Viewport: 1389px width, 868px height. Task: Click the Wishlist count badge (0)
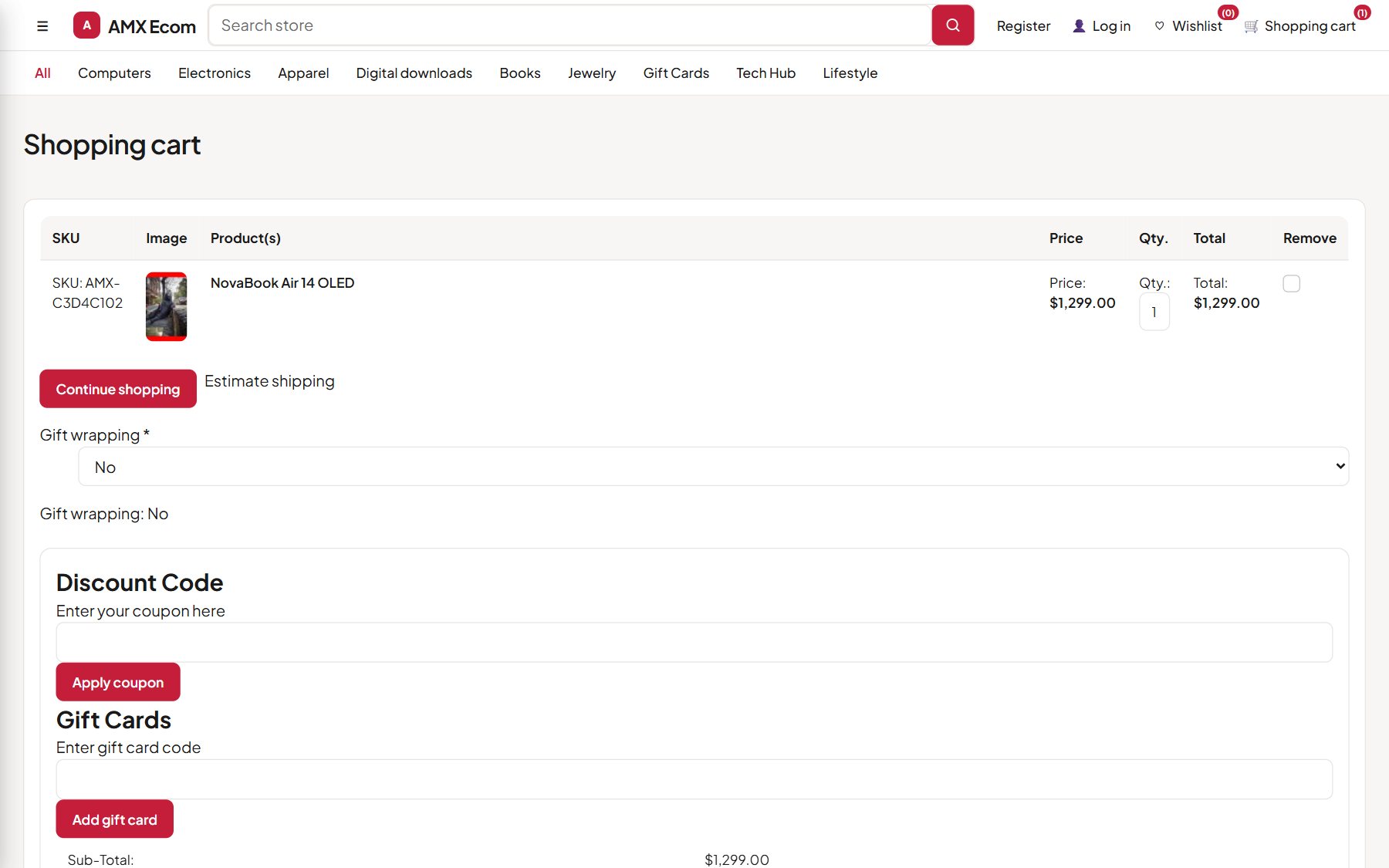(x=1228, y=12)
